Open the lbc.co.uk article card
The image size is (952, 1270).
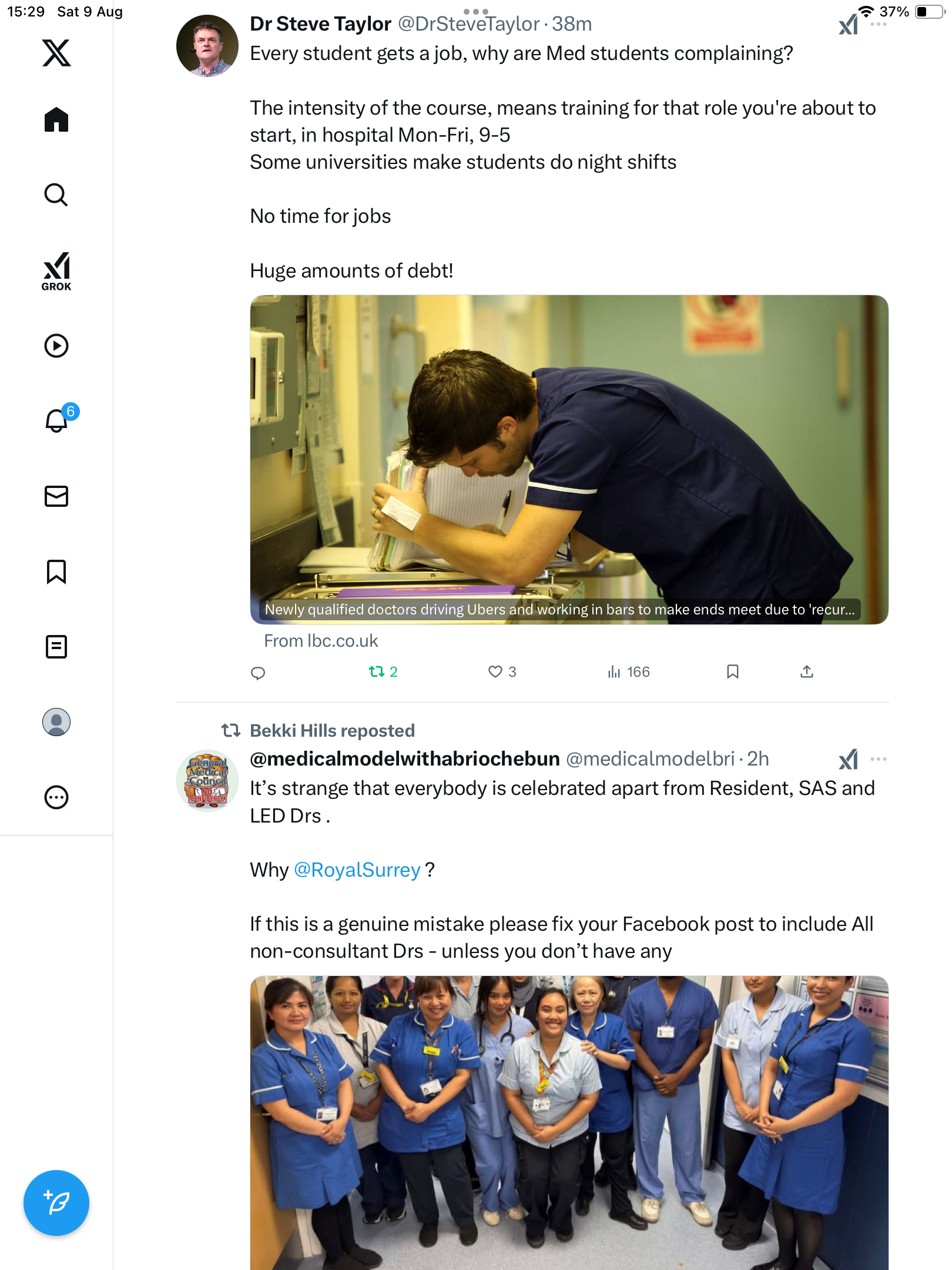coord(569,460)
